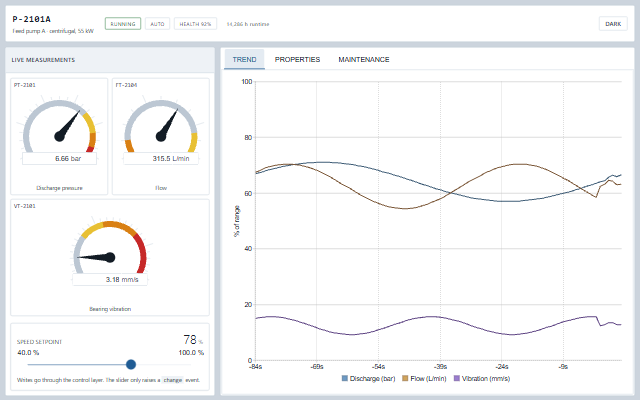Click the SPEED SETPOINT label

(x=39, y=342)
